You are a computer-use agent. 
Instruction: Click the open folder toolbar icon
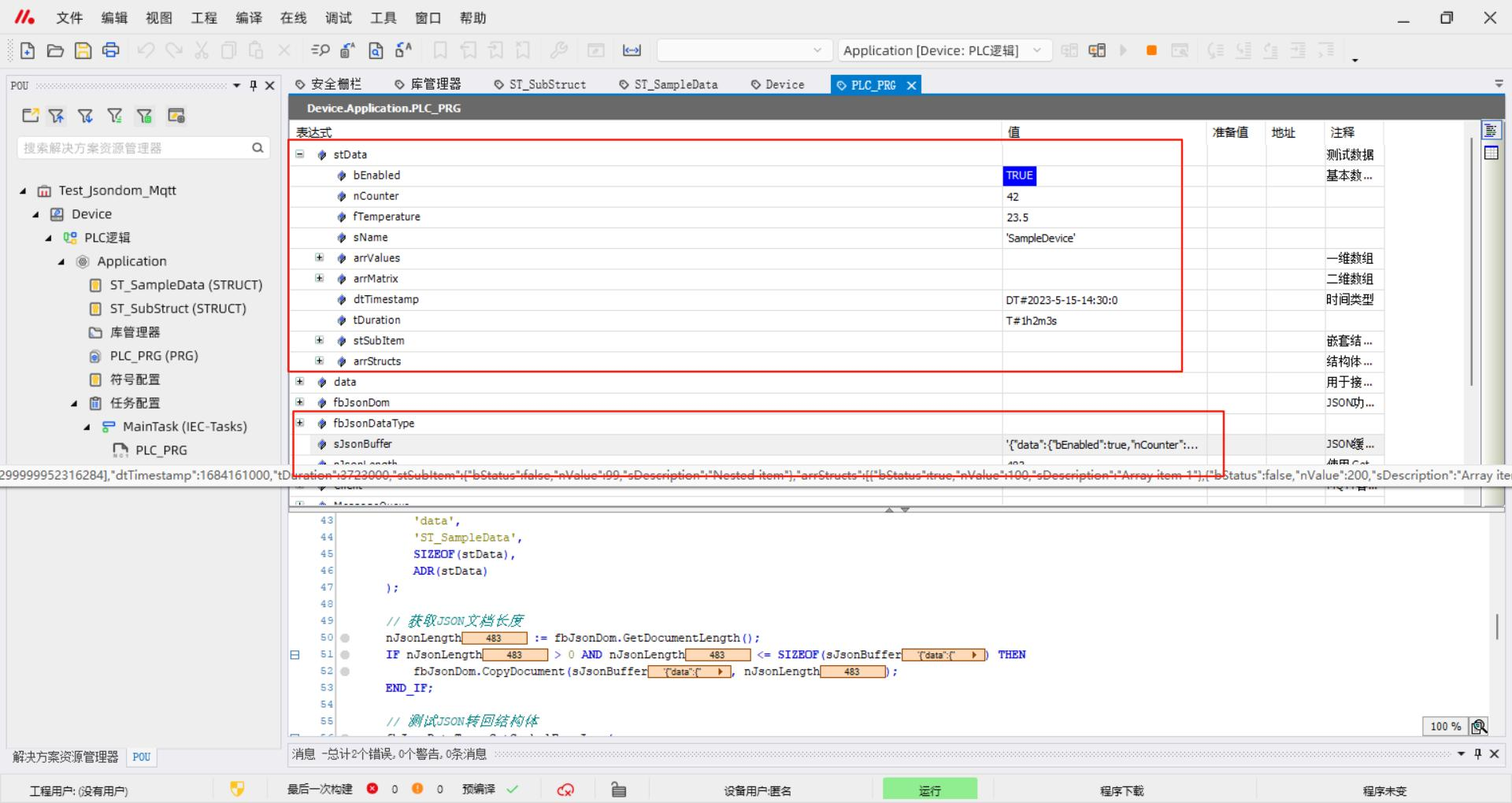[55, 50]
